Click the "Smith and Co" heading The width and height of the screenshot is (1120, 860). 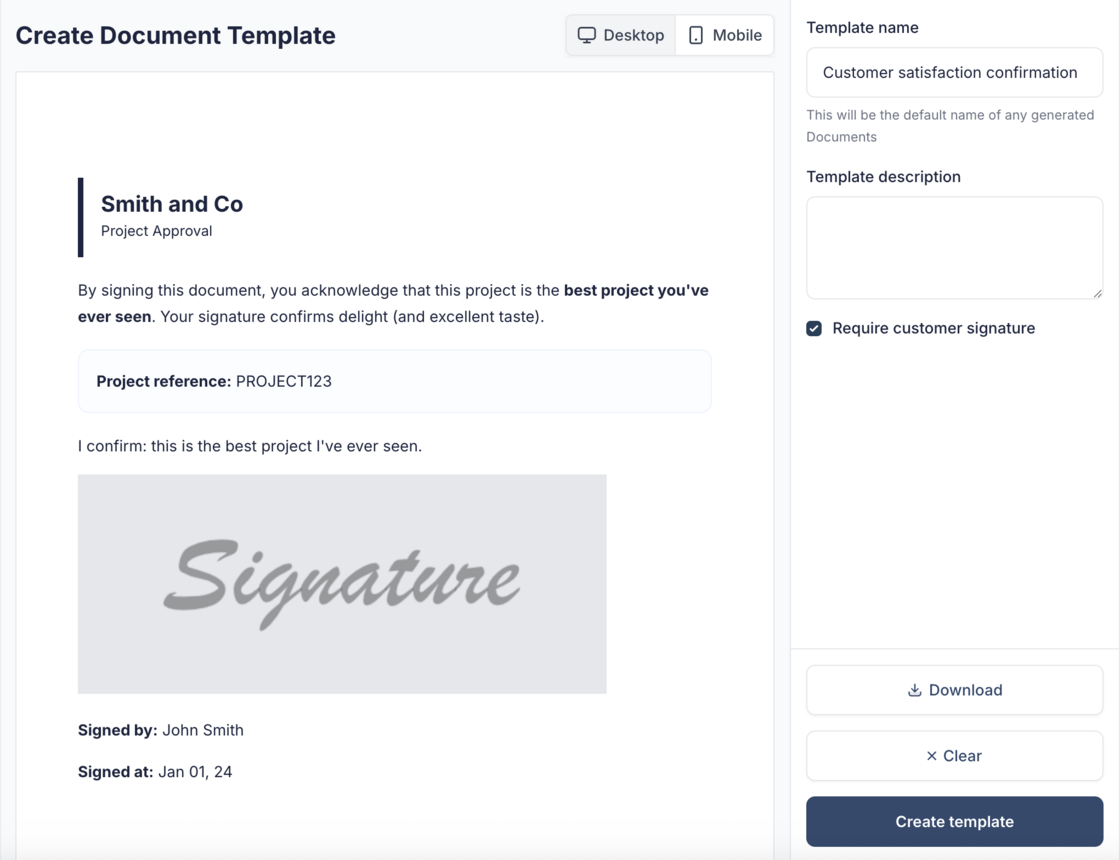point(172,204)
